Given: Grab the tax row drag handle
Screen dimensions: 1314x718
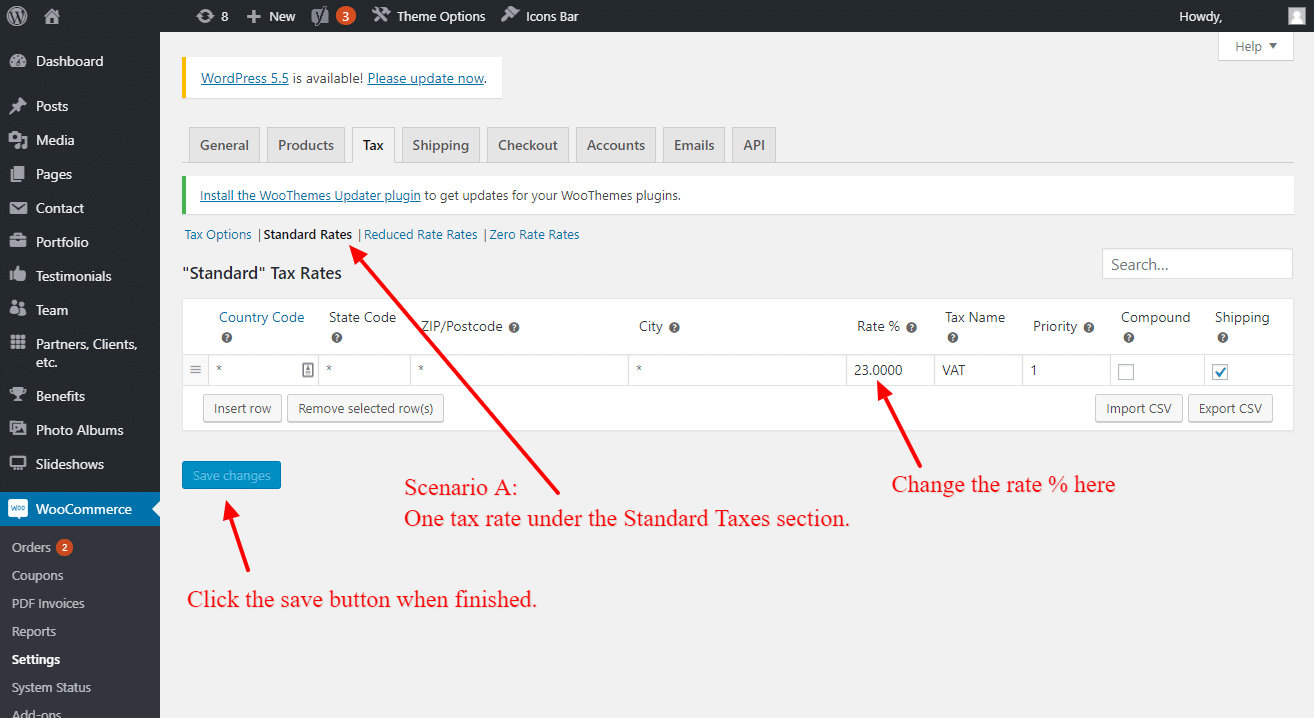Looking at the screenshot, I should coord(196,370).
